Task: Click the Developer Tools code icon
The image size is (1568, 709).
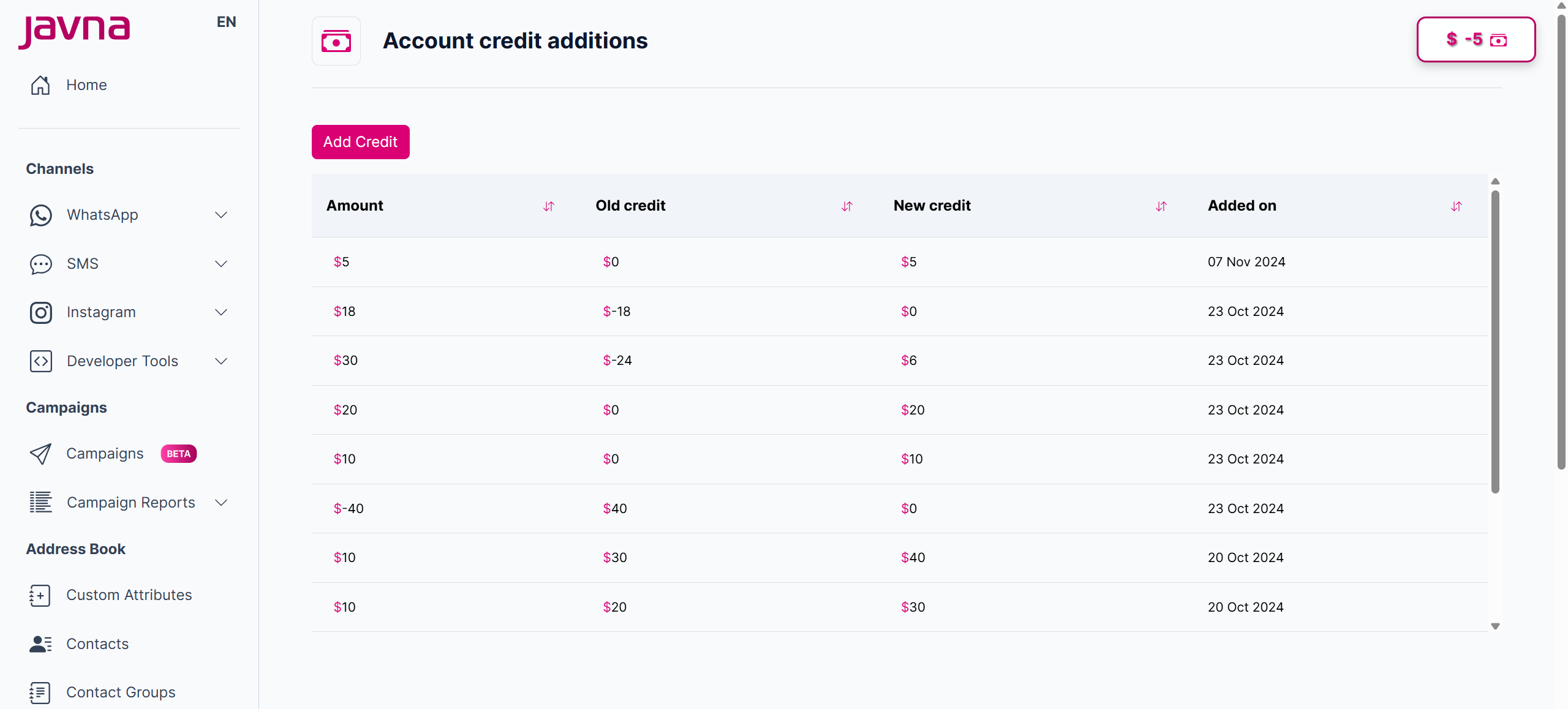Action: pos(40,361)
